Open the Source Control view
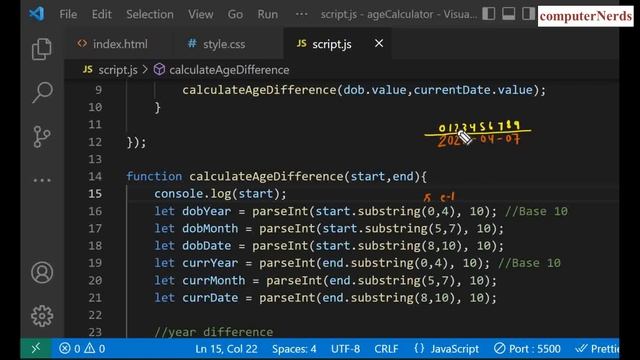This screenshot has width=640, height=360. point(42,136)
